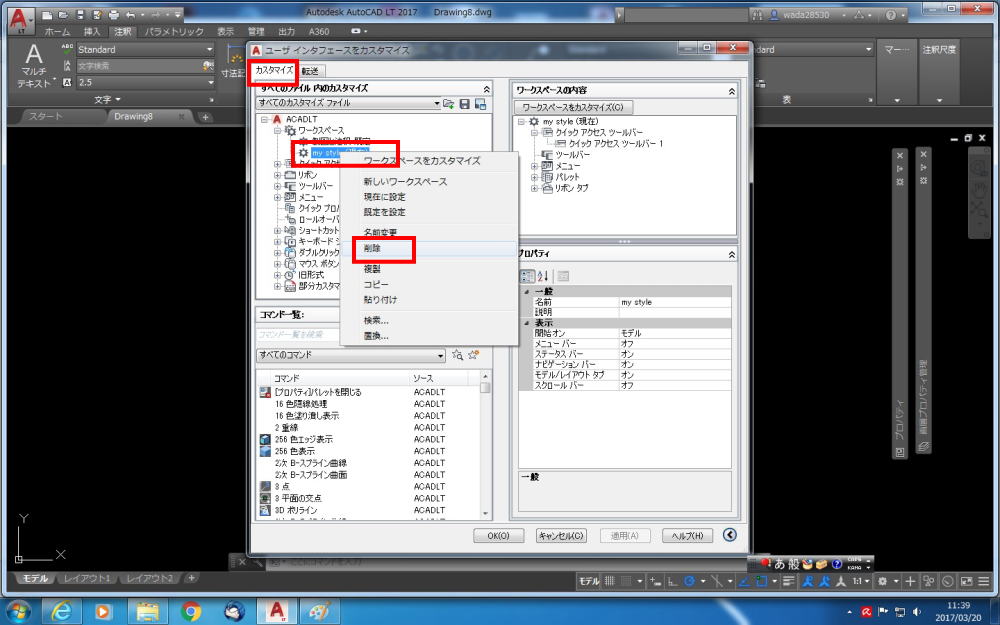Select the 256 色表示 command row
The width and height of the screenshot is (1000, 625).
[369, 451]
